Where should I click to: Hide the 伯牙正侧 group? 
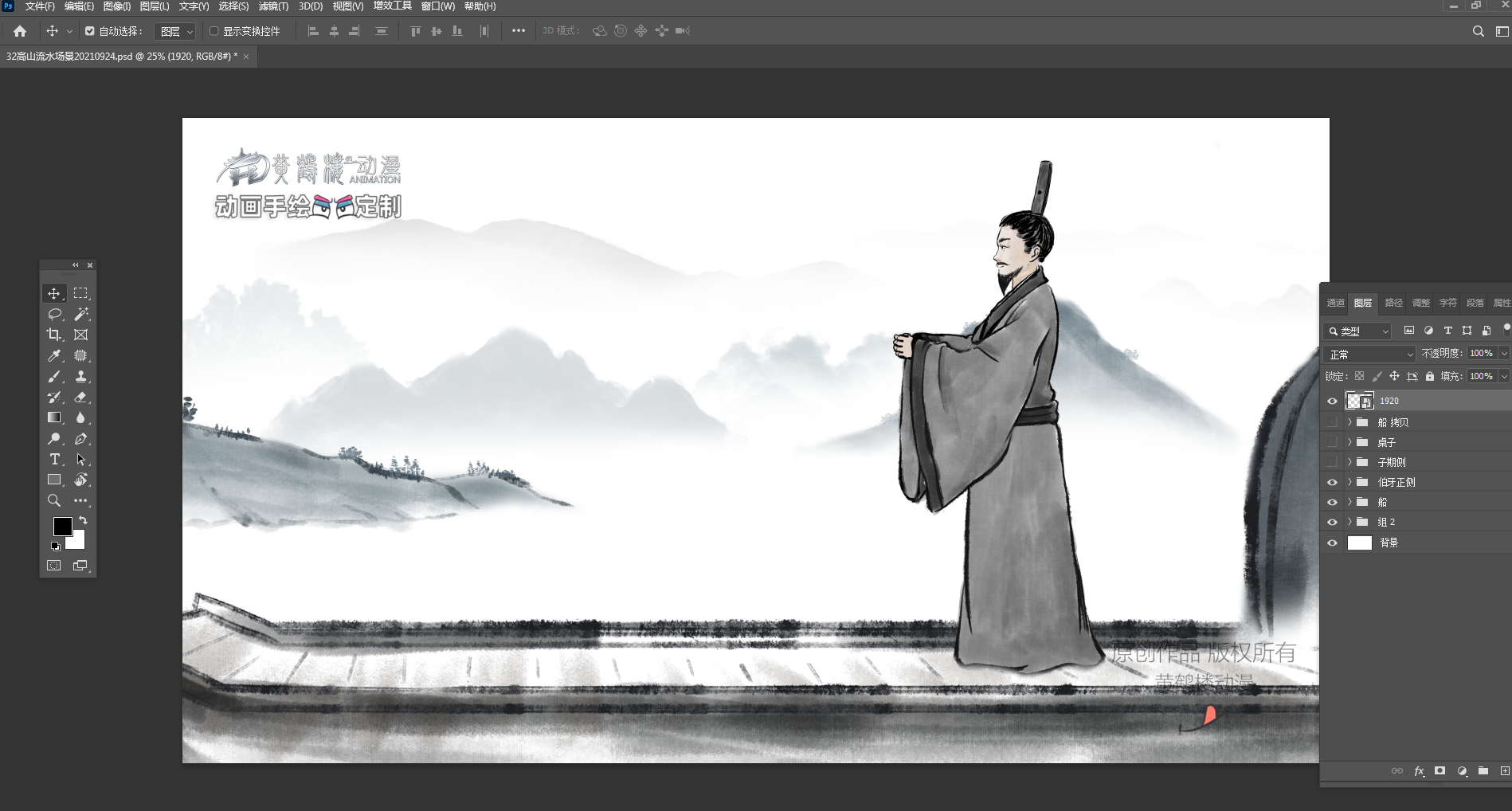tap(1332, 482)
